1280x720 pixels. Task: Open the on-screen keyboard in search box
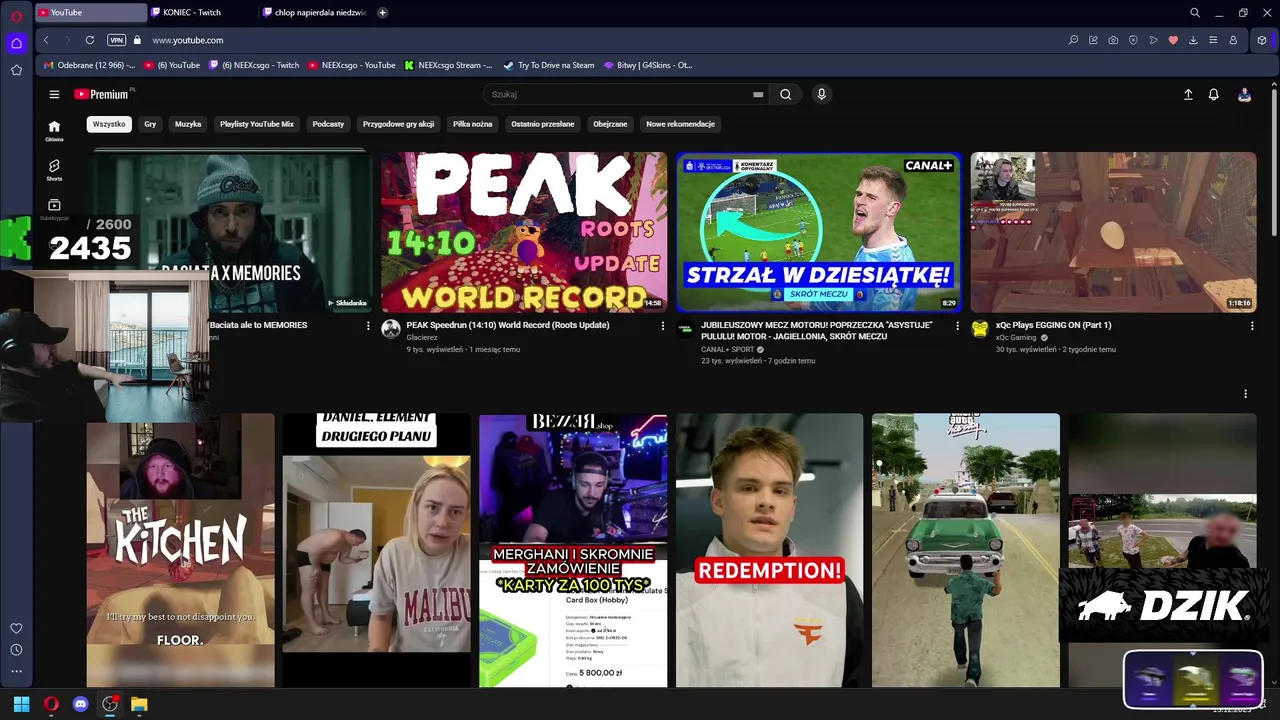[x=758, y=94]
